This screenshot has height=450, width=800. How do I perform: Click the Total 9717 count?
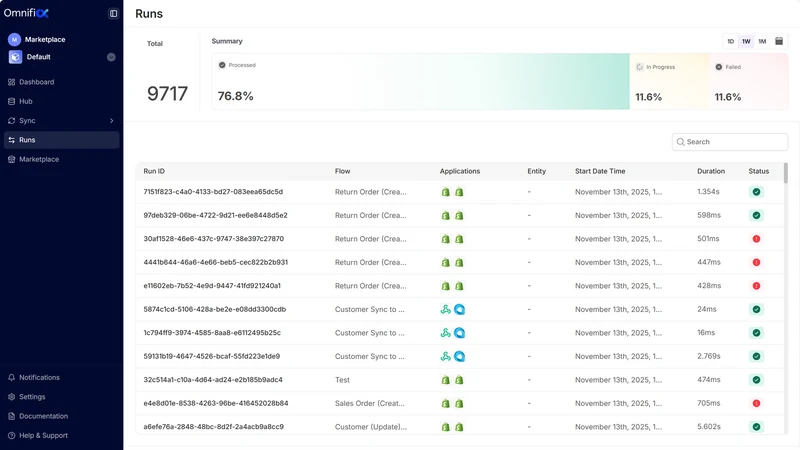[167, 94]
